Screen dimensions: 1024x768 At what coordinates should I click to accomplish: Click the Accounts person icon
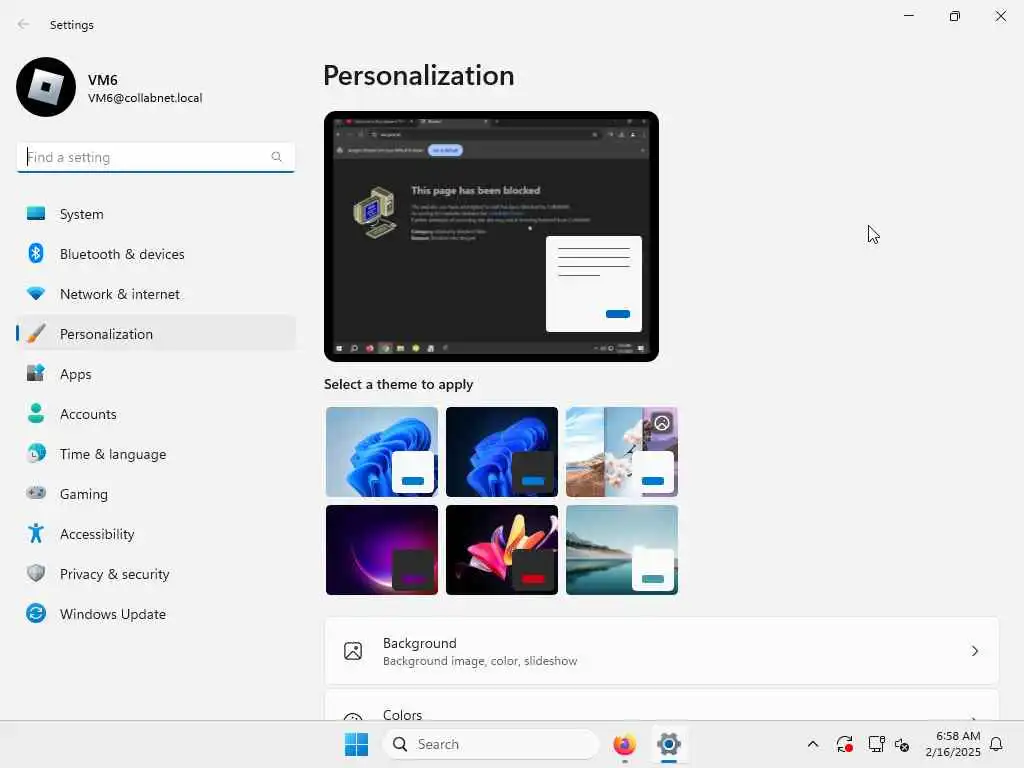click(36, 413)
